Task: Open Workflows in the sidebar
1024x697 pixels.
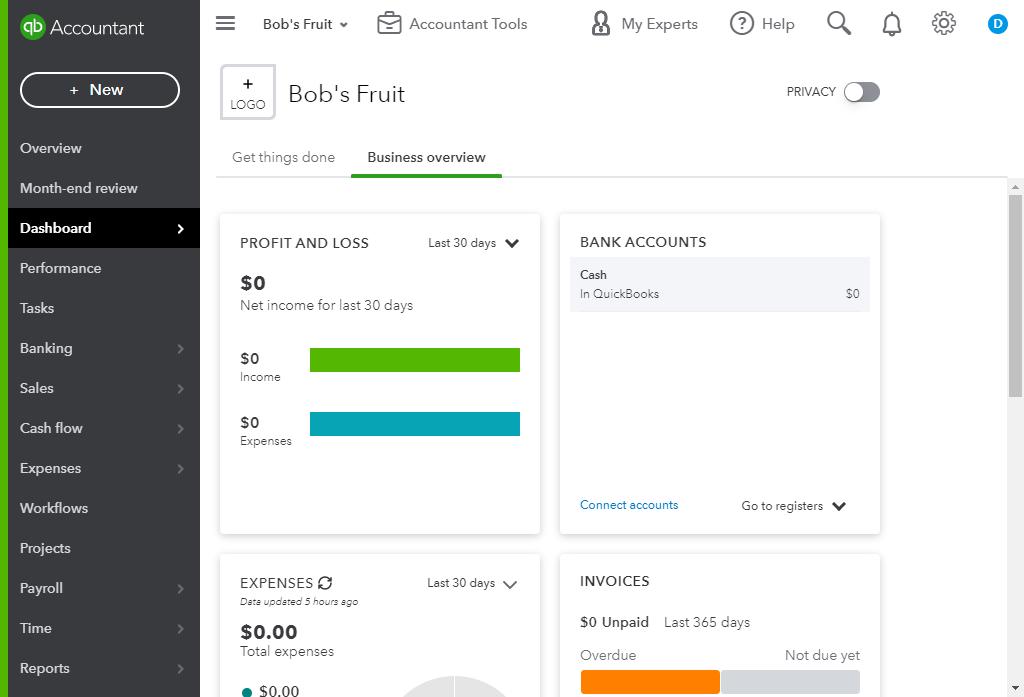Action: coord(54,508)
